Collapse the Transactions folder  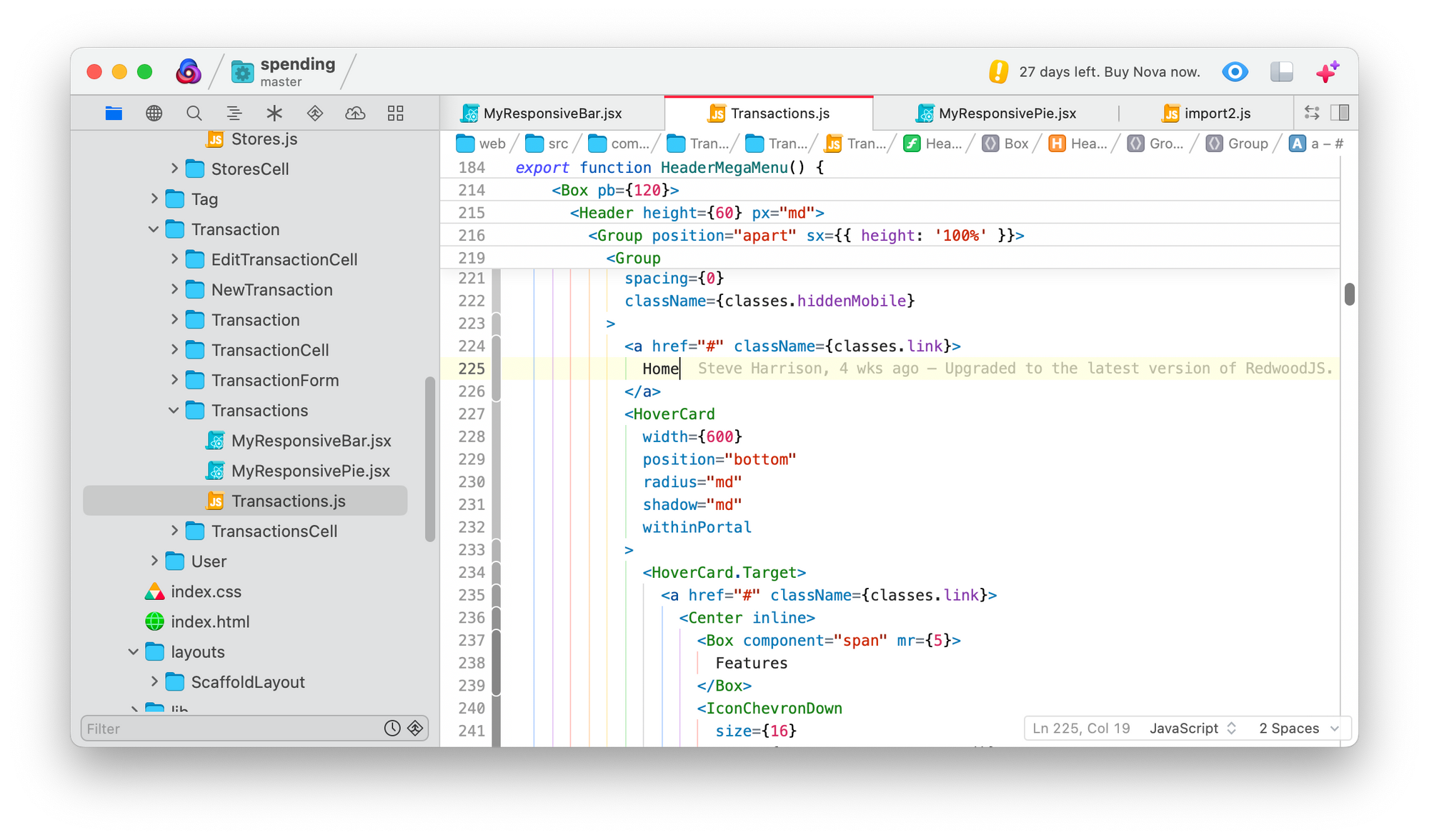tap(174, 410)
